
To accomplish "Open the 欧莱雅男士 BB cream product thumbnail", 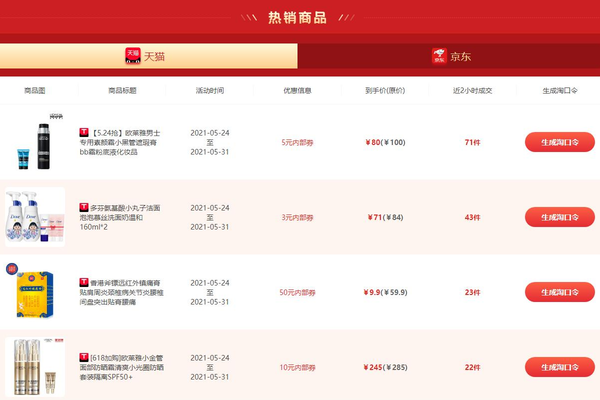I will click(x=35, y=142).
